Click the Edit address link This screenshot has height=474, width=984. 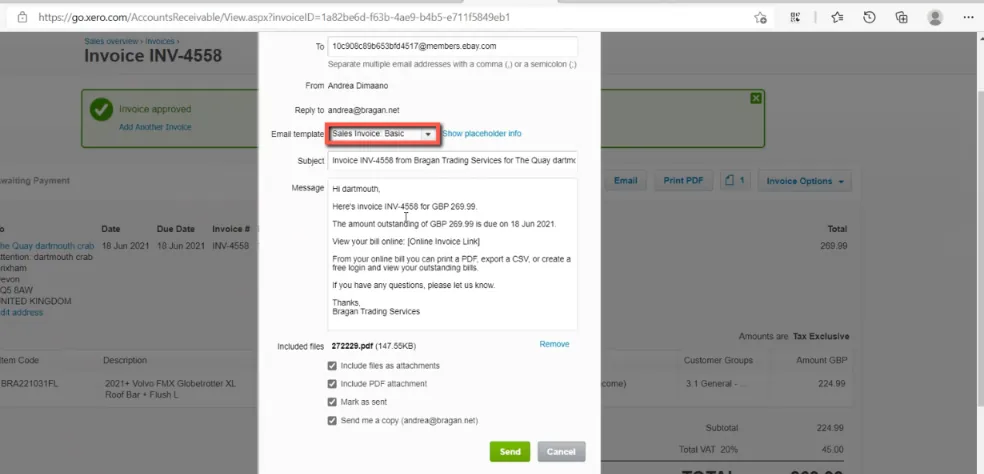pyautogui.click(x=21, y=312)
